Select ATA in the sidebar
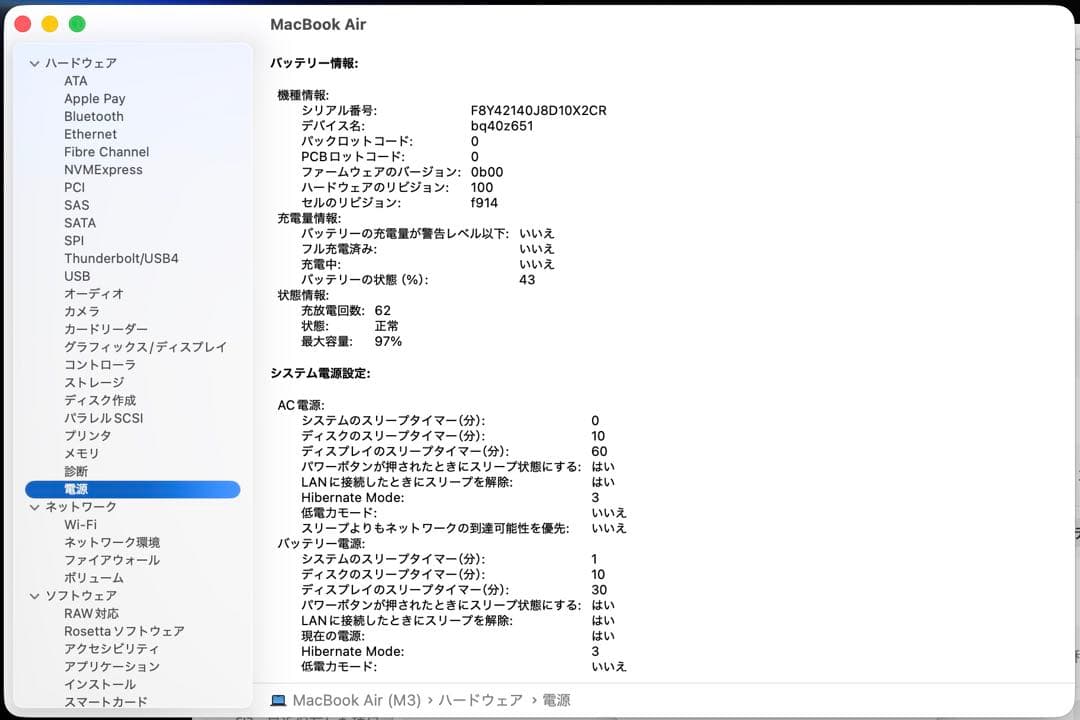 (x=76, y=81)
